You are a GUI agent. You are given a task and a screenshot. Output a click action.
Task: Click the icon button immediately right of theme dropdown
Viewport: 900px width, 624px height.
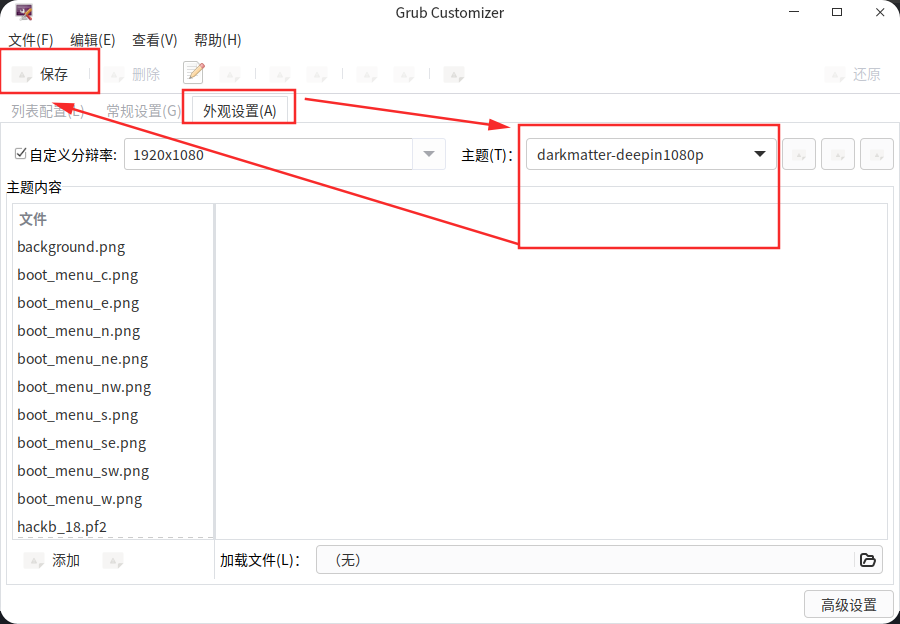(799, 154)
